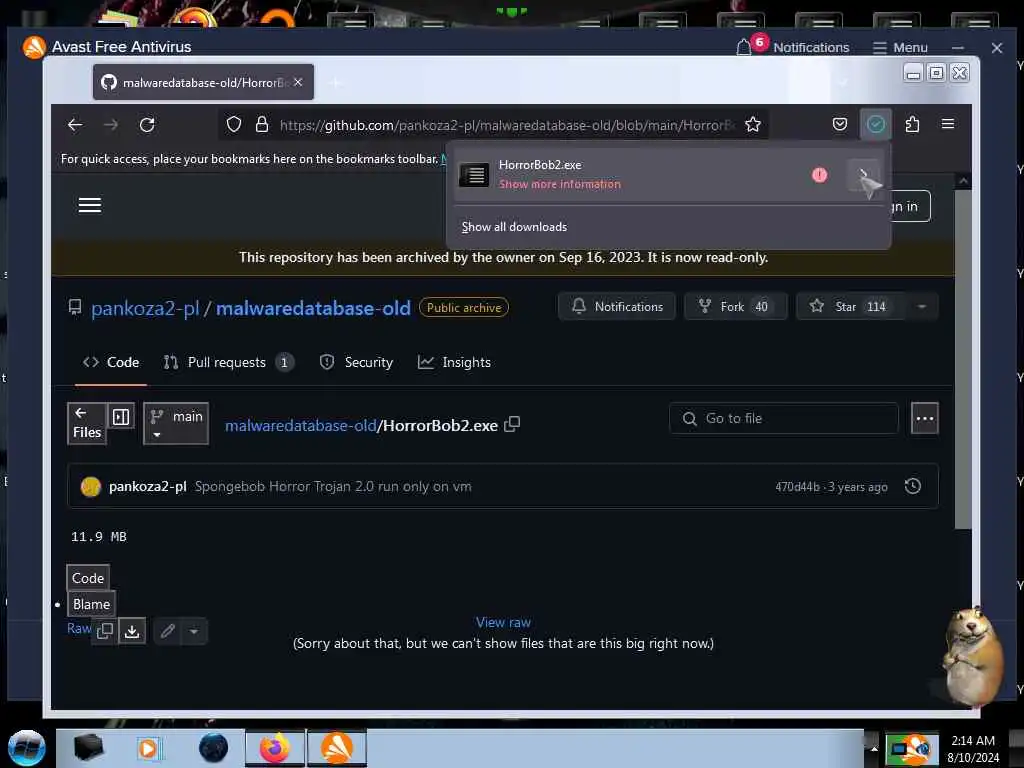The width and height of the screenshot is (1024, 768).
Task: Open Show all downloads
Action: tap(514, 227)
